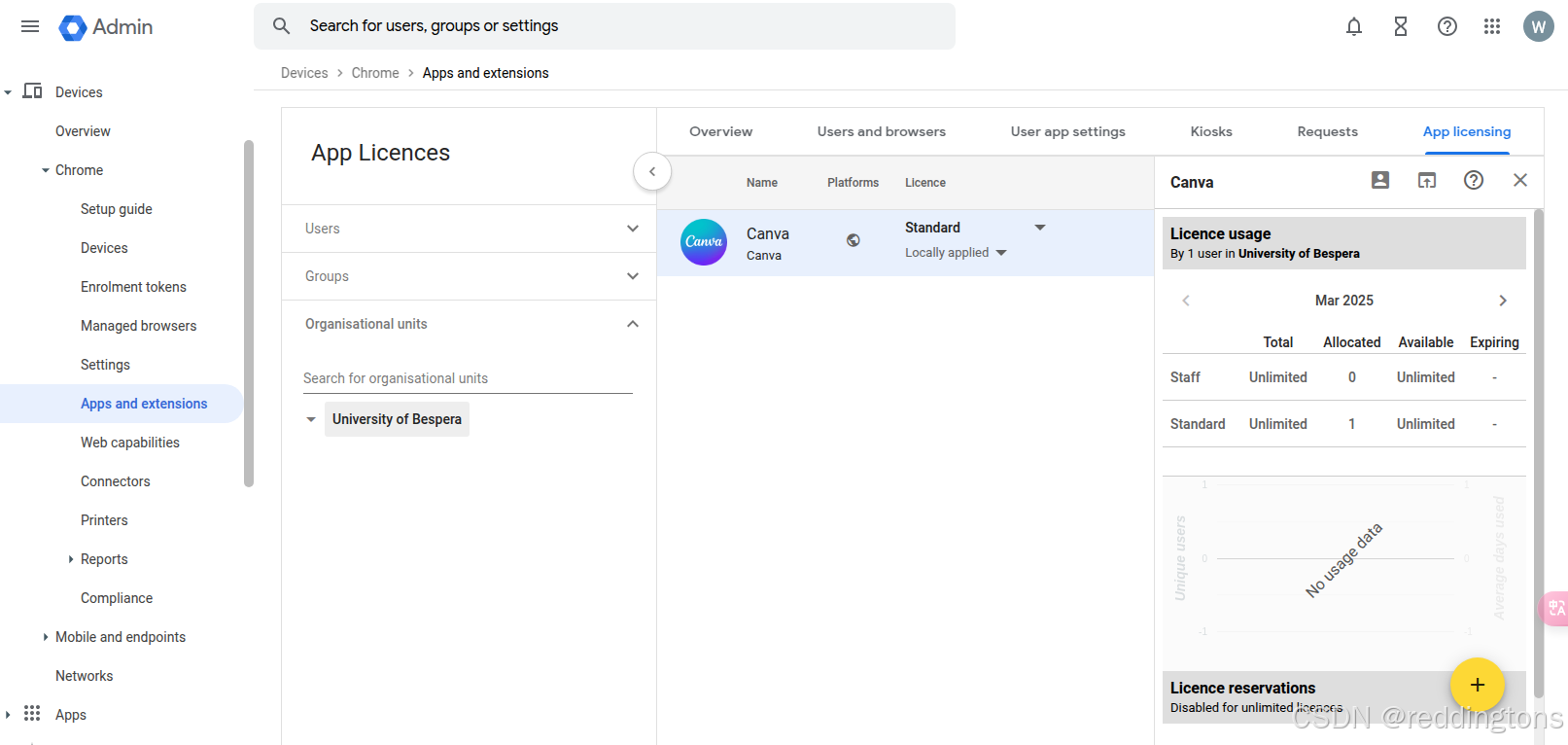Expand the Groups section
Screen dimensions: 1568x745
tap(469, 276)
